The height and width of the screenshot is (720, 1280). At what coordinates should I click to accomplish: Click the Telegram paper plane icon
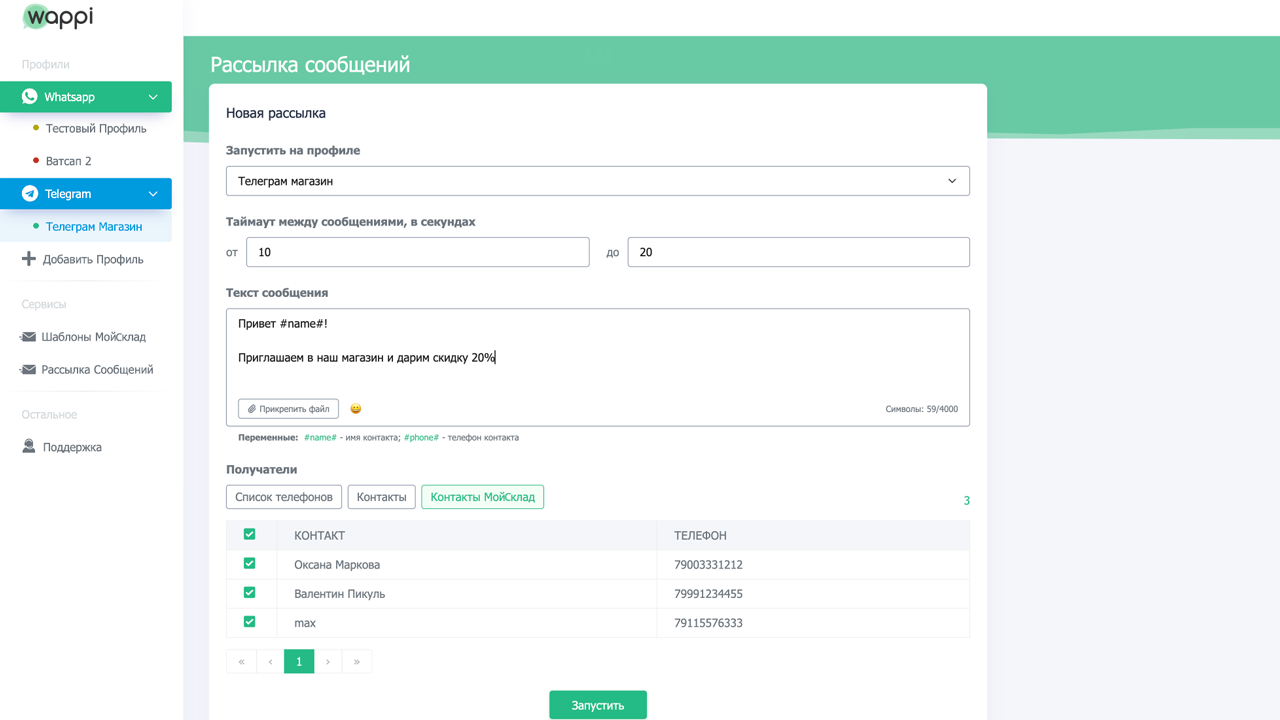coord(29,194)
